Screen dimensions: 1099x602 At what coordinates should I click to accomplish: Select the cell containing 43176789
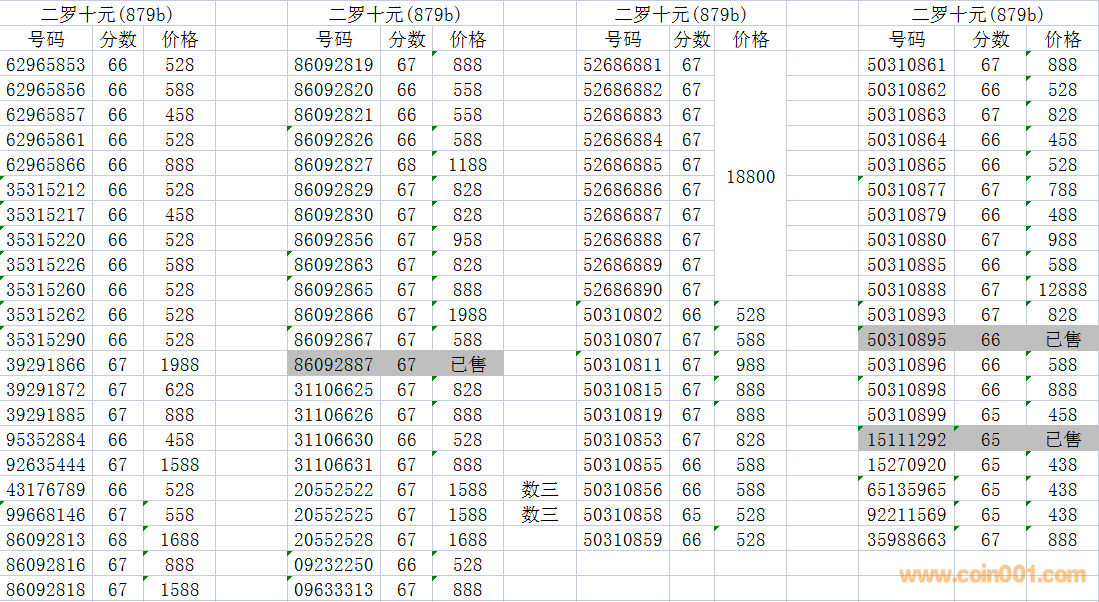tap(46, 489)
